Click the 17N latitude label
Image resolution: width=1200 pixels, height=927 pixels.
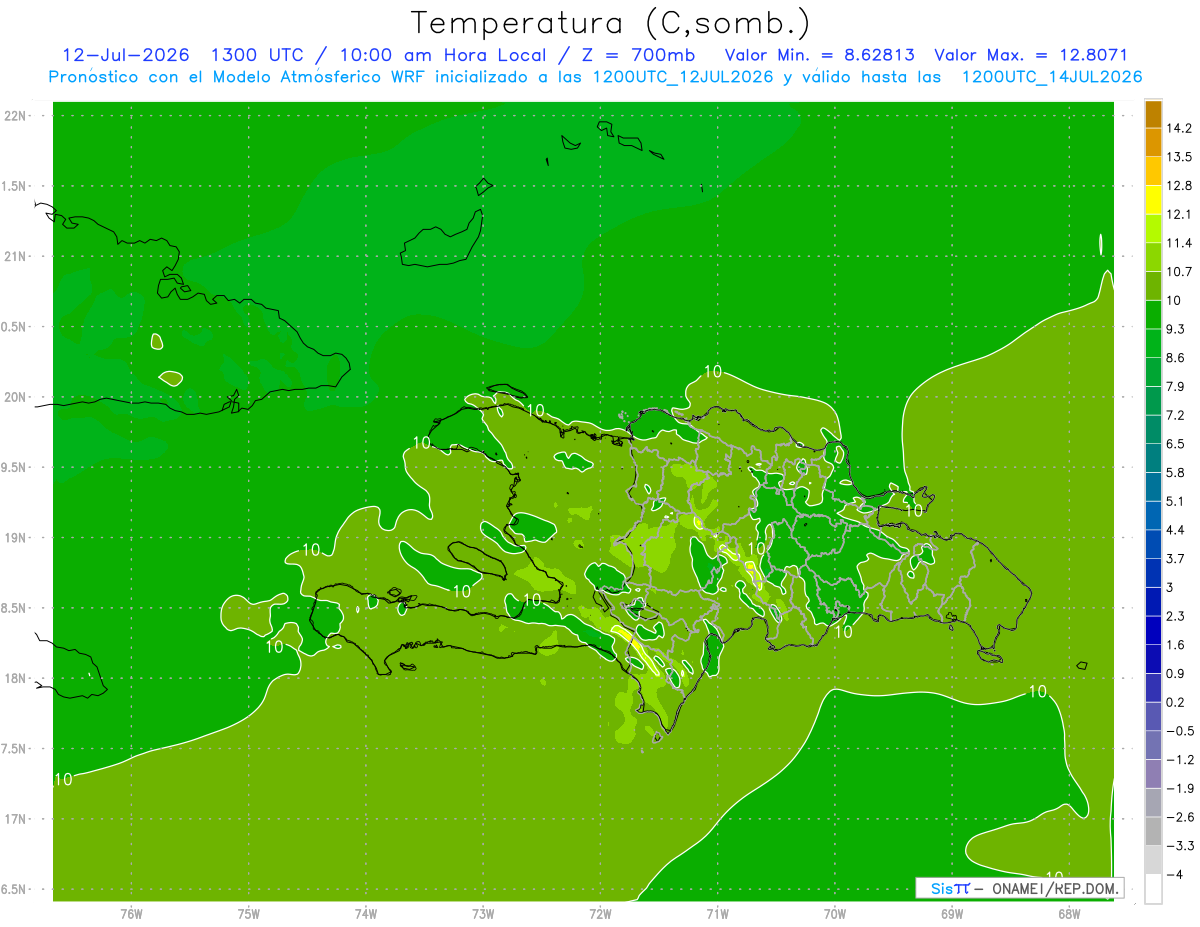pos(15,819)
